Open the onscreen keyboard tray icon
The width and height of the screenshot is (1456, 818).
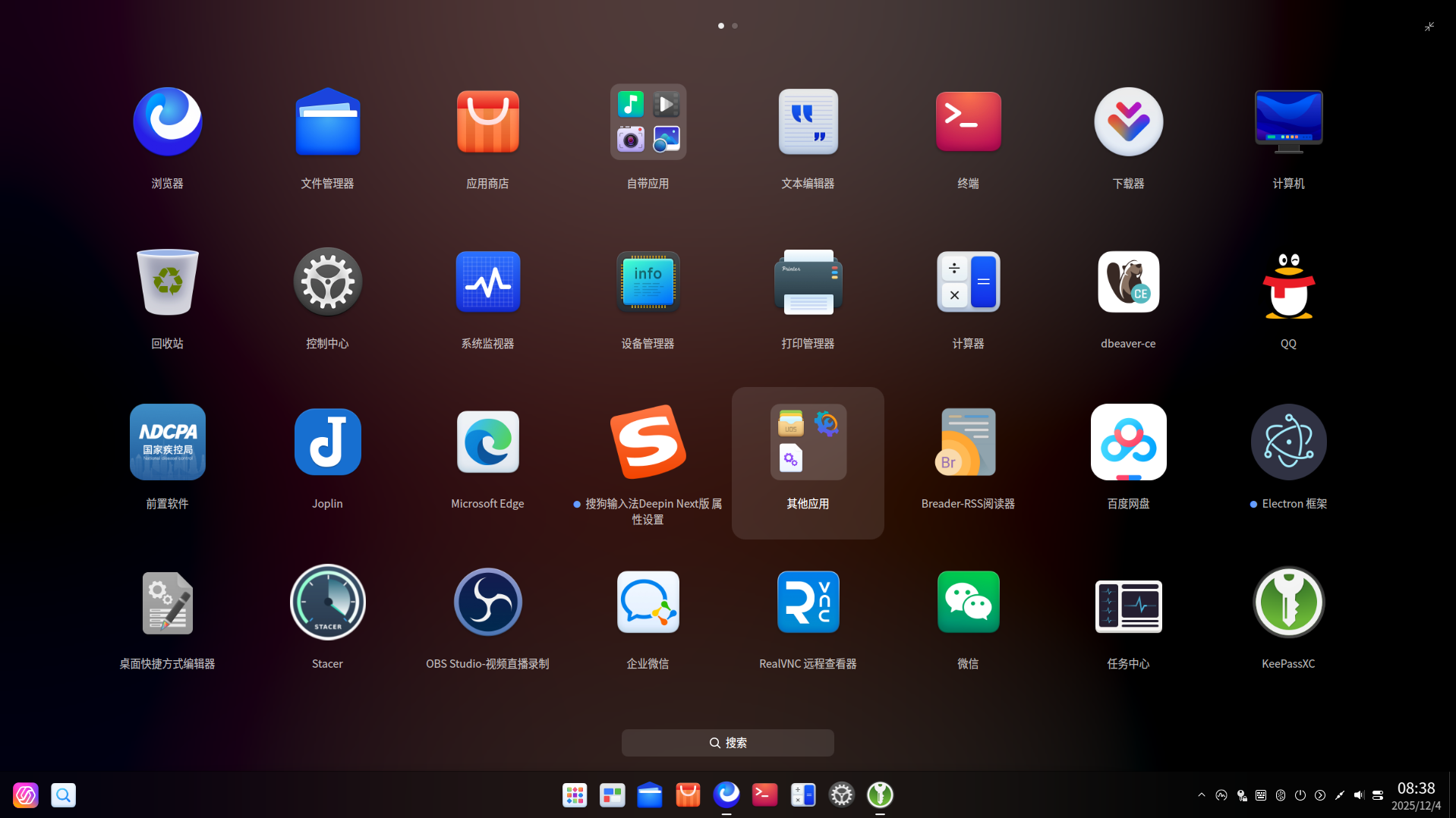click(x=1260, y=795)
